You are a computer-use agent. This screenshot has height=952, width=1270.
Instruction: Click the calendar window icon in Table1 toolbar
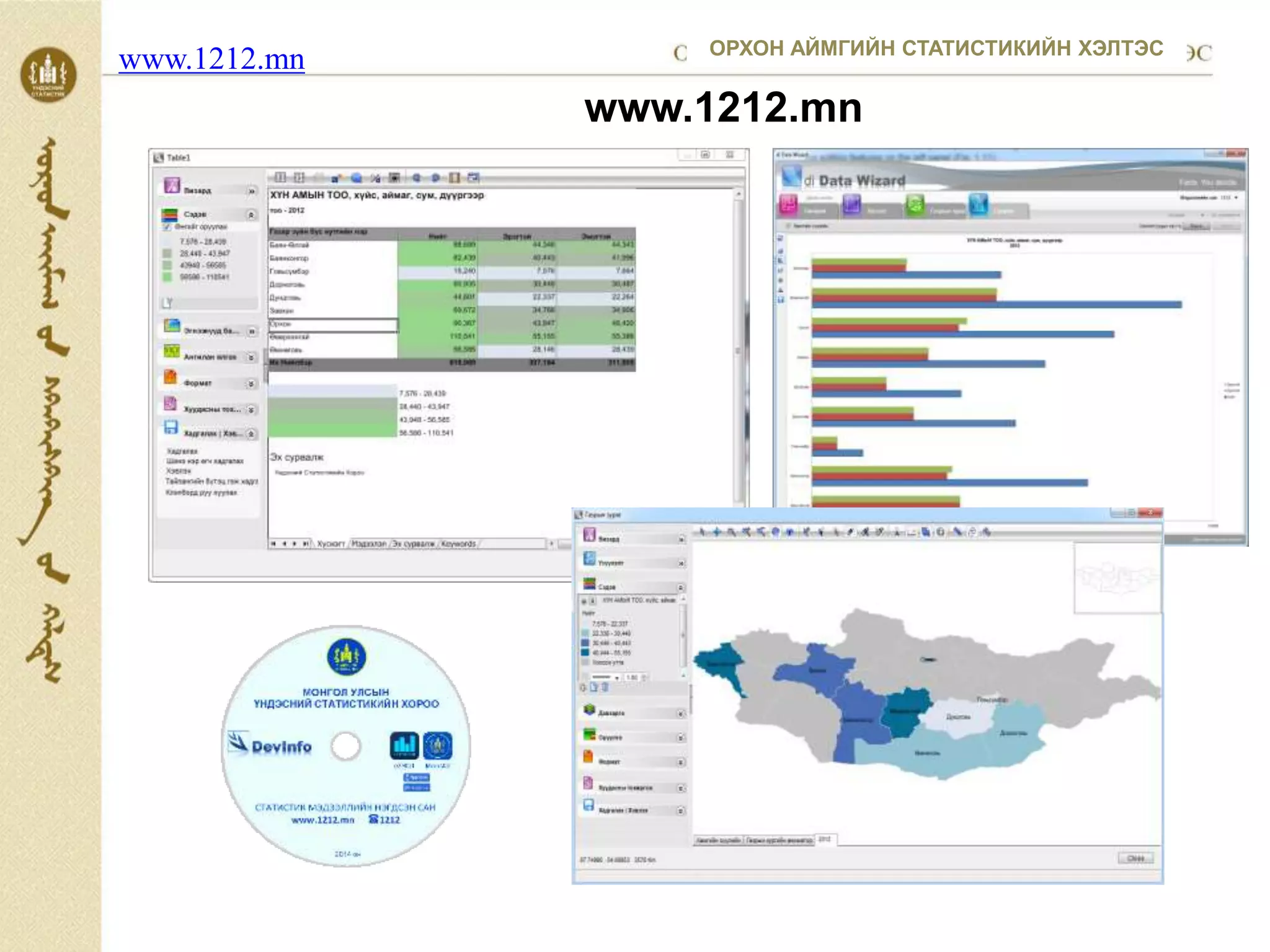point(474,178)
